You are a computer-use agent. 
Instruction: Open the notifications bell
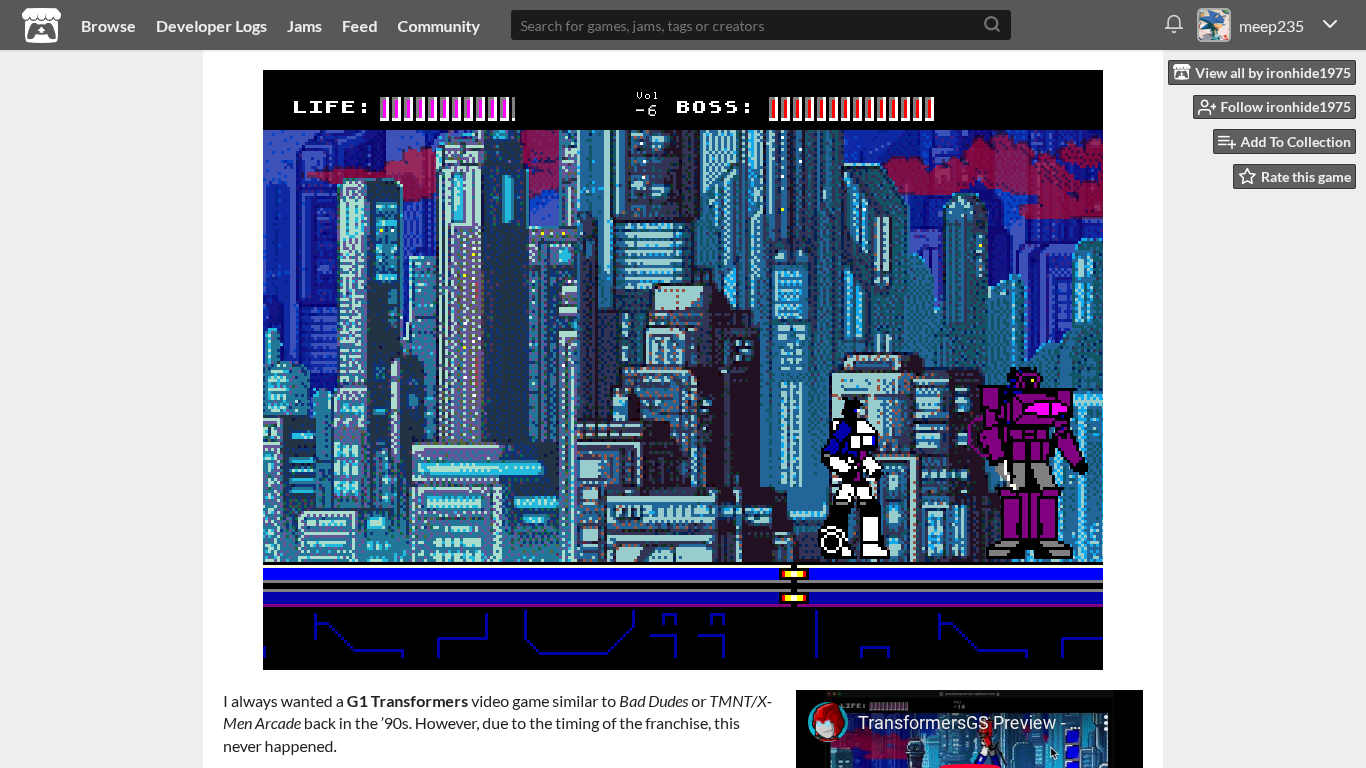click(x=1174, y=24)
